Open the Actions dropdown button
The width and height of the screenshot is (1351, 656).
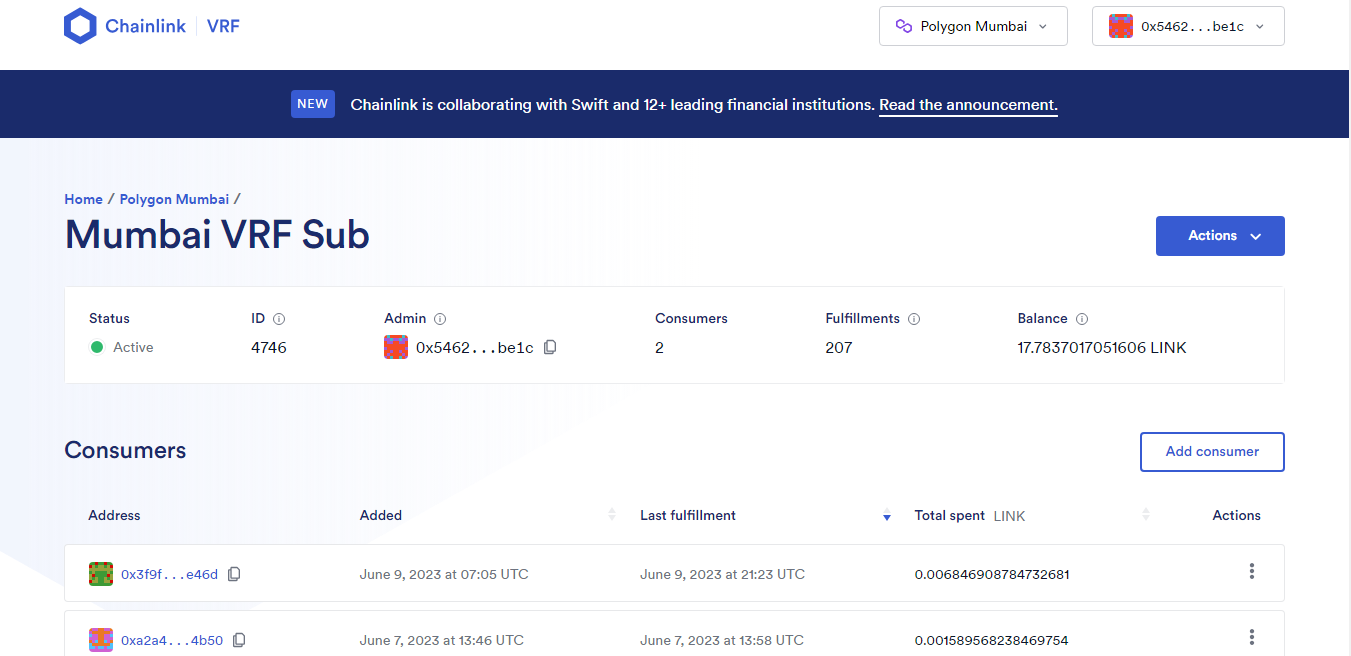pyautogui.click(x=1220, y=236)
